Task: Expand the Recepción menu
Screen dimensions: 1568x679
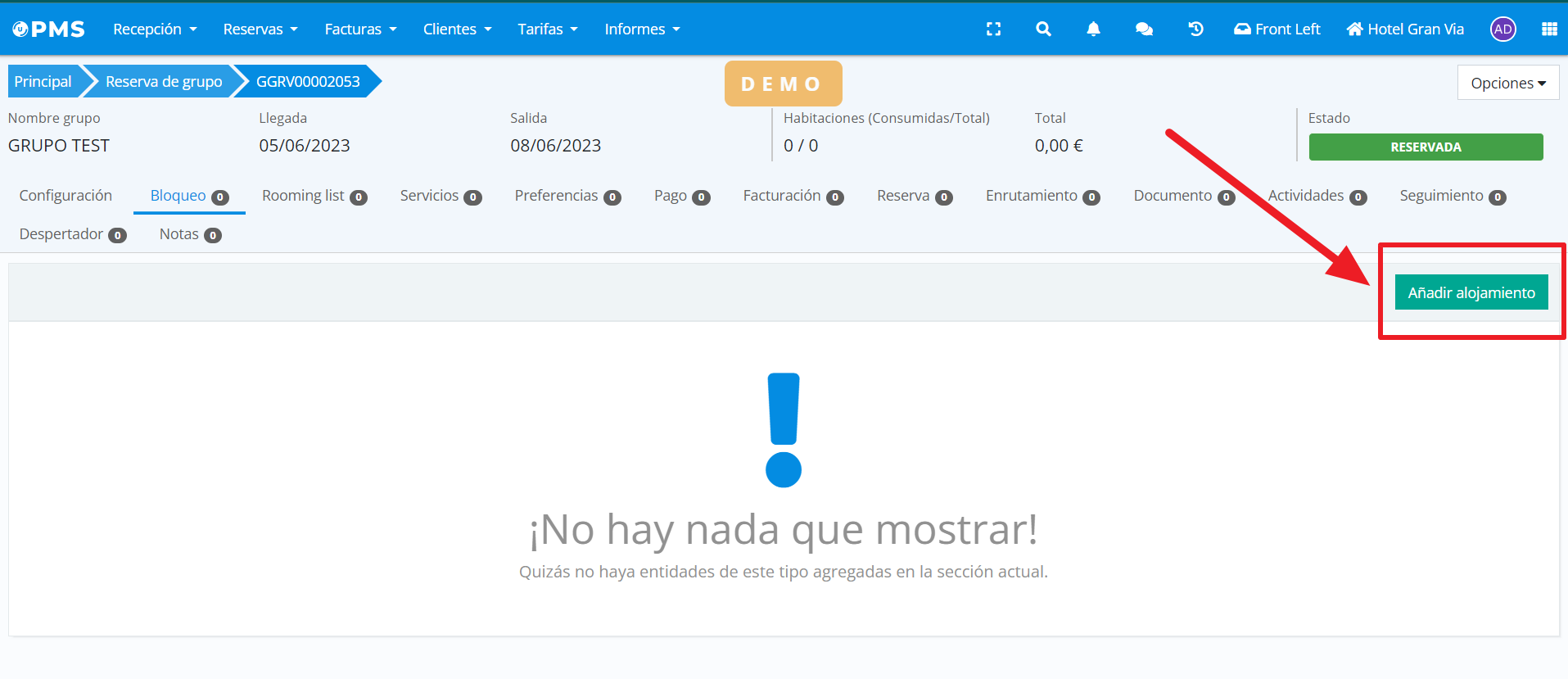Action: (x=155, y=29)
